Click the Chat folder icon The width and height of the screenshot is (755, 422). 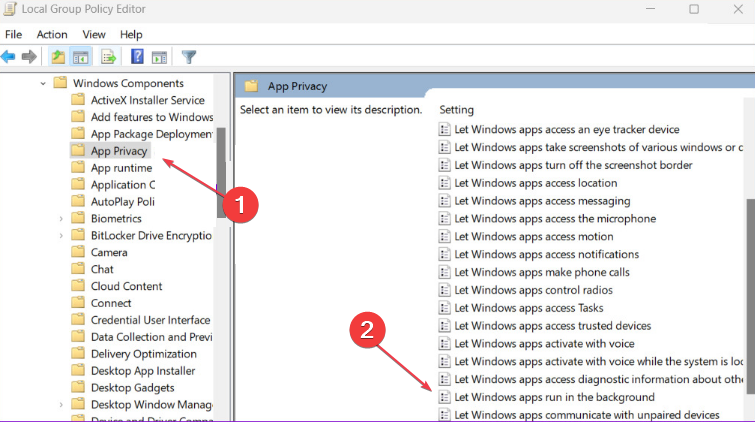[78, 269]
